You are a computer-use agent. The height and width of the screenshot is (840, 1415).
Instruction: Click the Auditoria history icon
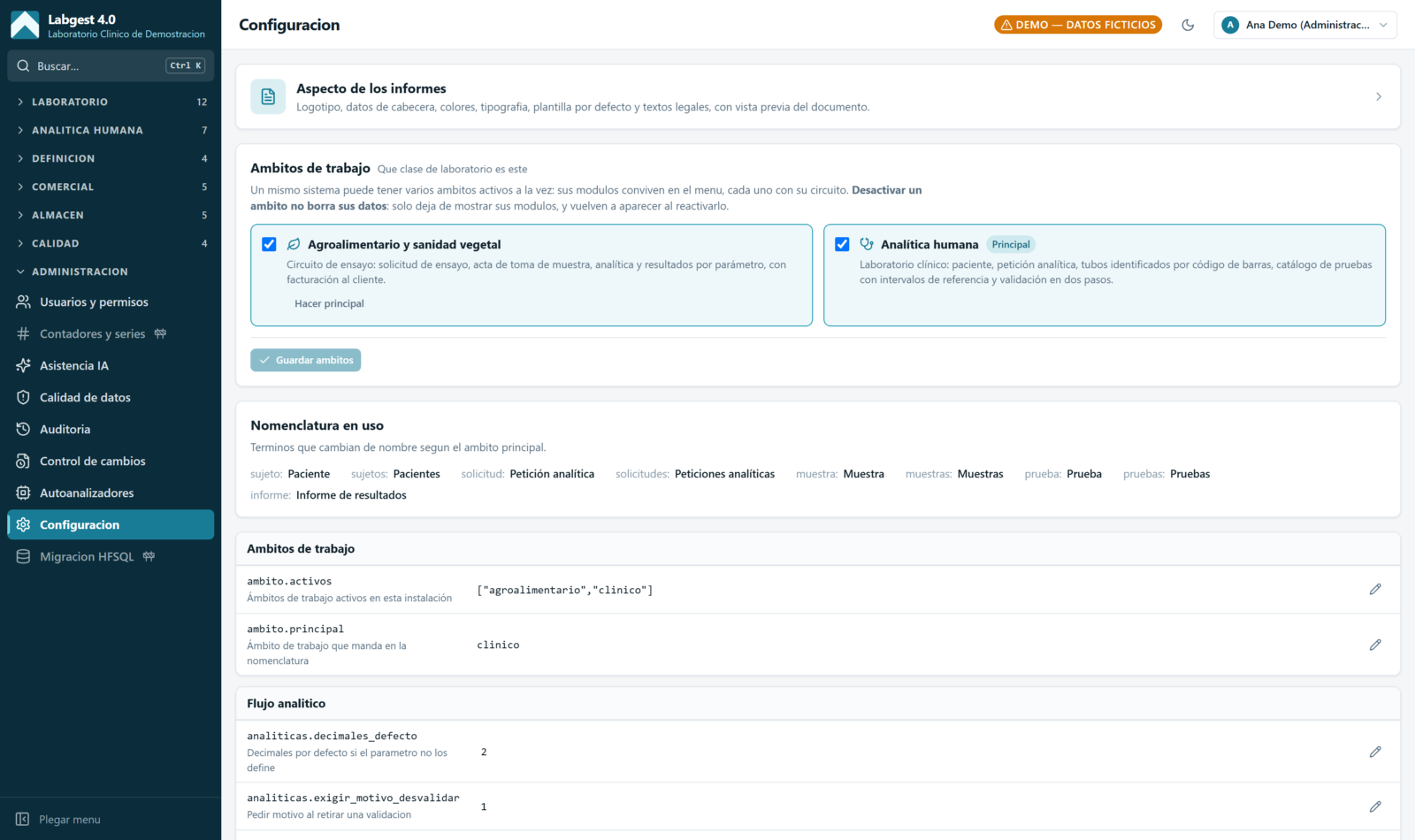pyautogui.click(x=23, y=430)
